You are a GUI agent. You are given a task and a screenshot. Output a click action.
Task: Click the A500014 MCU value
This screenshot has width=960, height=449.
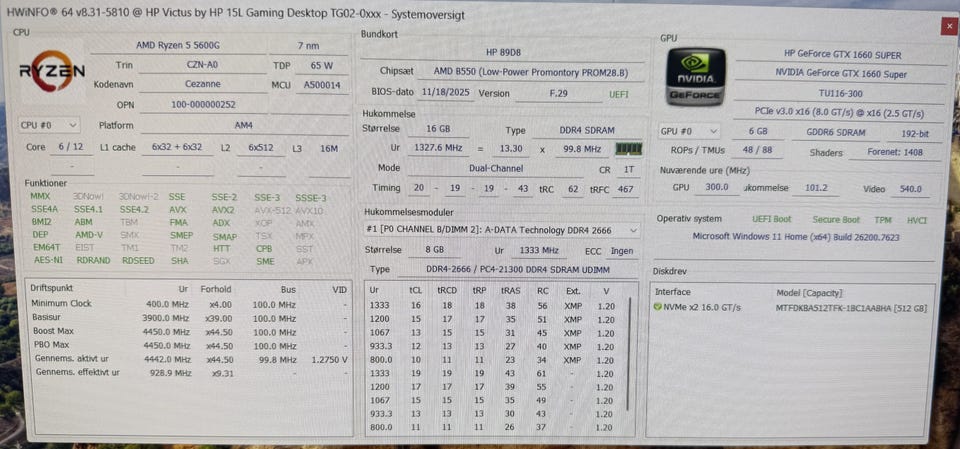[x=321, y=85]
